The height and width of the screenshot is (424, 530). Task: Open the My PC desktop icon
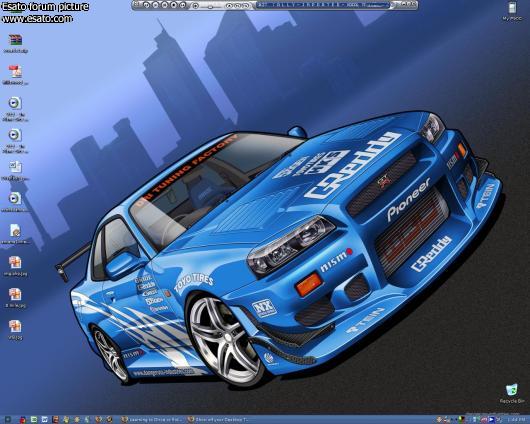512,11
